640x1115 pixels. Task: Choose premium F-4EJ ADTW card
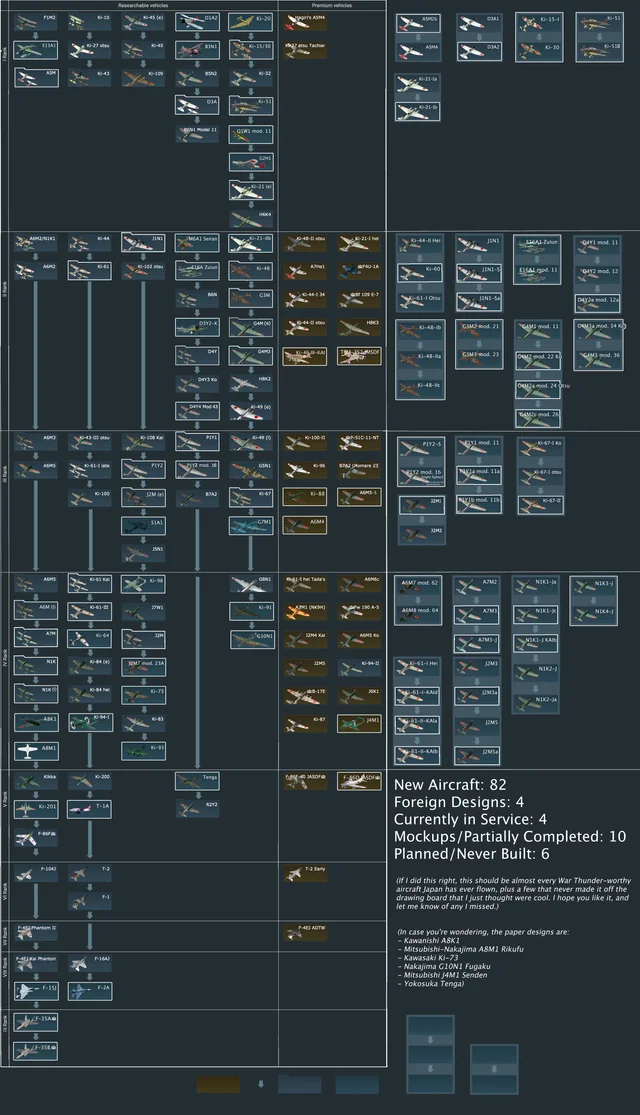point(305,932)
